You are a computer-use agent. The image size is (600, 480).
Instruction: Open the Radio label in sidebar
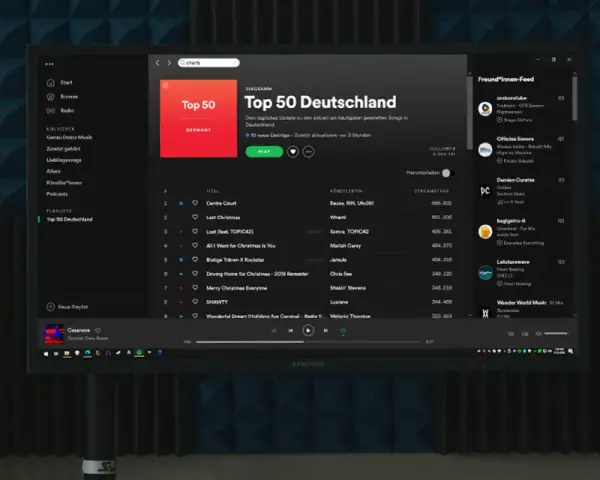point(67,111)
